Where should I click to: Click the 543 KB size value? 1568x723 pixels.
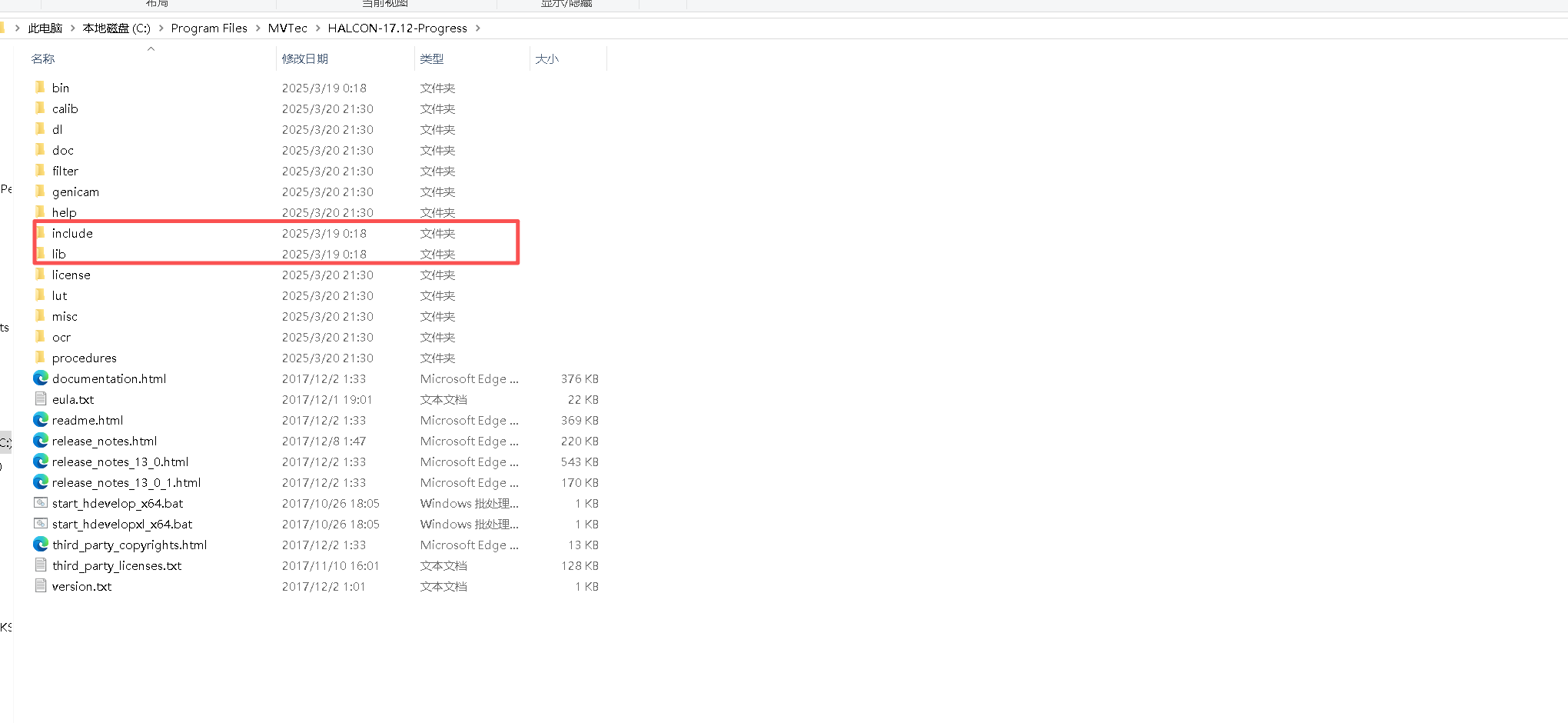tap(580, 461)
